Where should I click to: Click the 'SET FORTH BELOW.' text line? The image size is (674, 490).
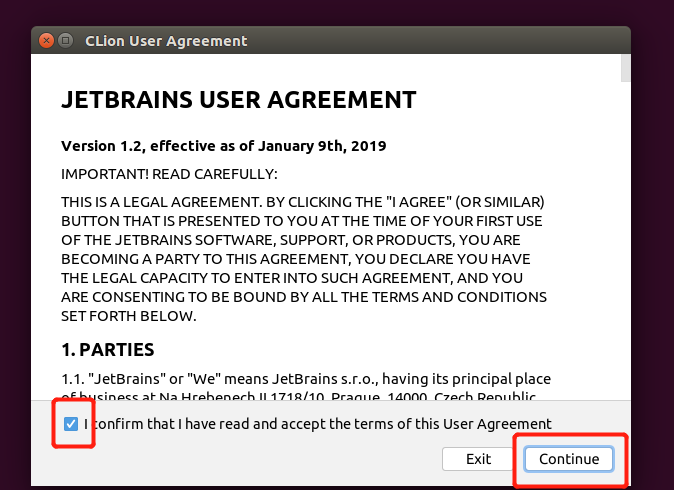pyautogui.click(x=129, y=316)
